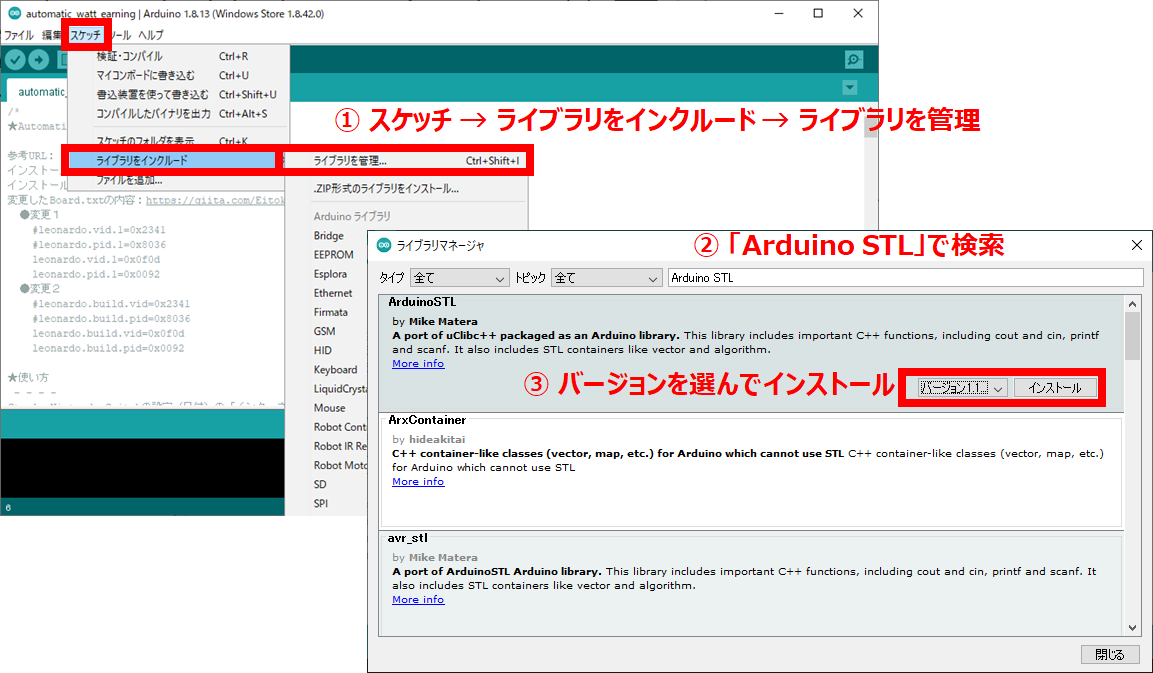The image size is (1153, 673).
Task: Open the tab options dropdown arrow
Action: [x=849, y=88]
